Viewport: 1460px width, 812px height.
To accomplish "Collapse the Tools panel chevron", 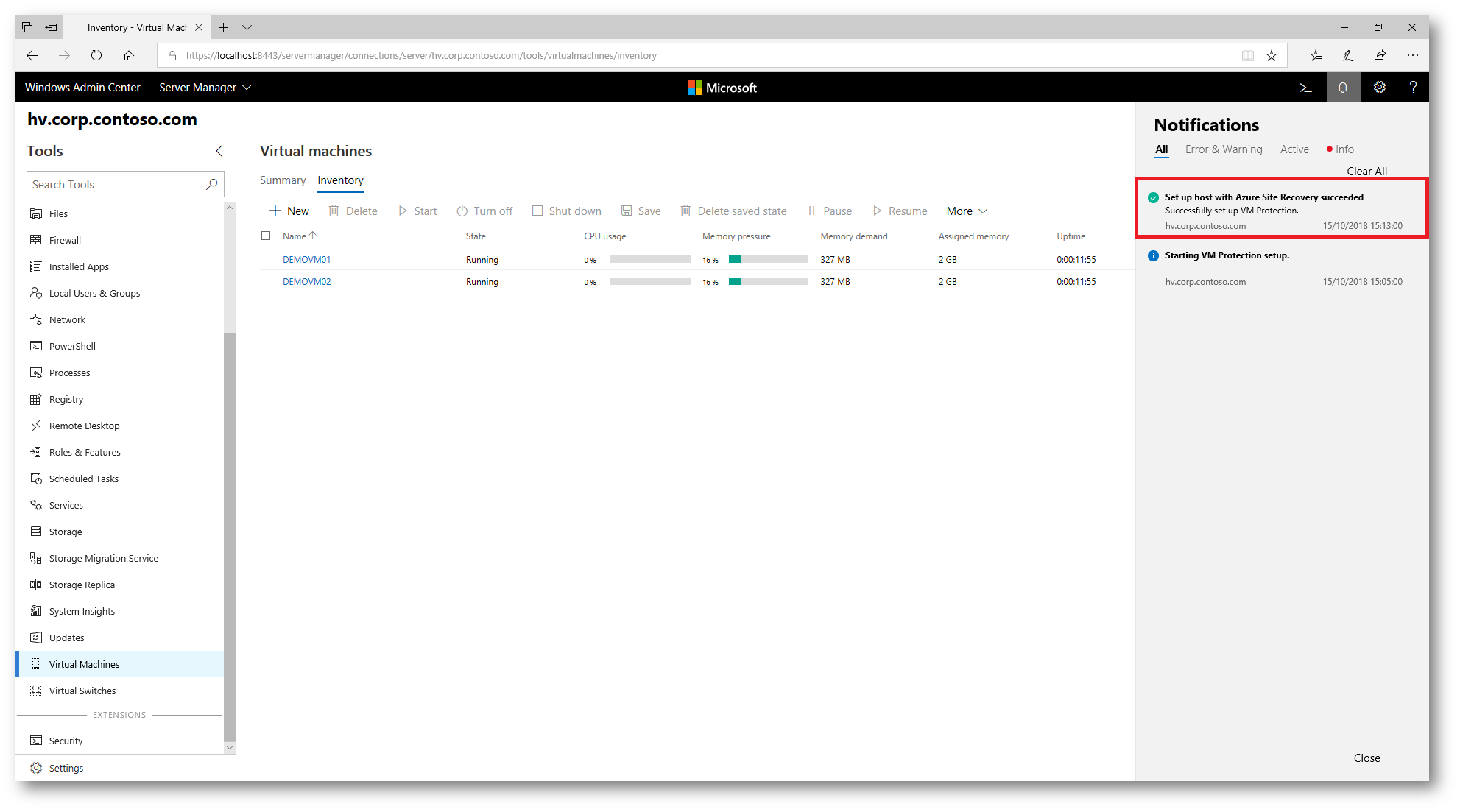I will point(219,151).
